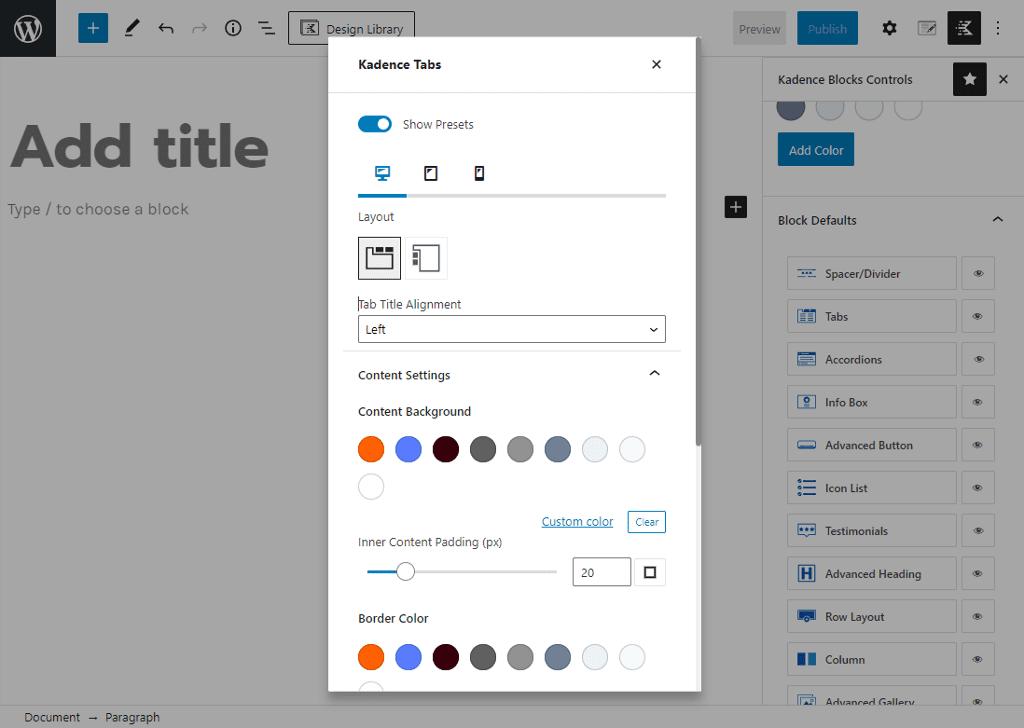The height and width of the screenshot is (728, 1024).
Task: Open the block inserter plus button
Action: pos(93,29)
